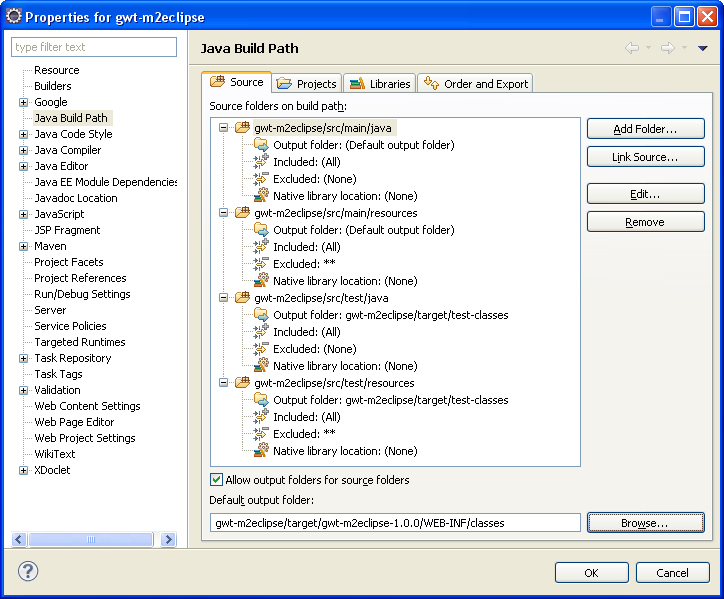
Task: Click Included icon under src/test/resources
Action: point(261,416)
